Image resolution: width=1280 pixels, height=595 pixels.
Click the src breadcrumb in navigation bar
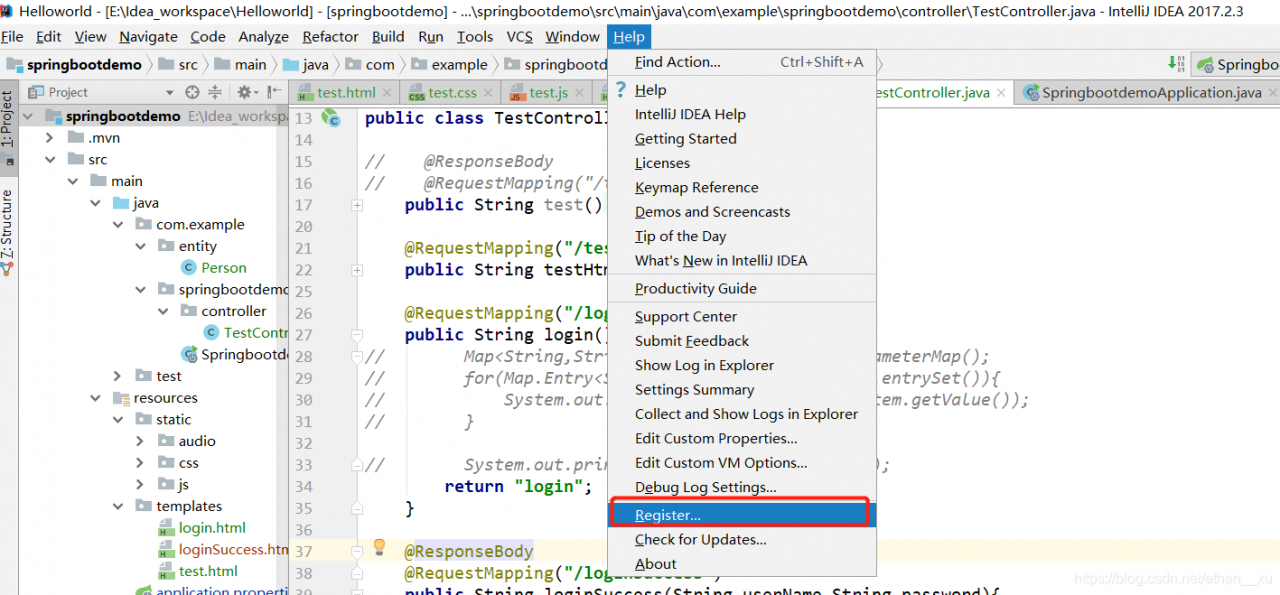[177, 64]
